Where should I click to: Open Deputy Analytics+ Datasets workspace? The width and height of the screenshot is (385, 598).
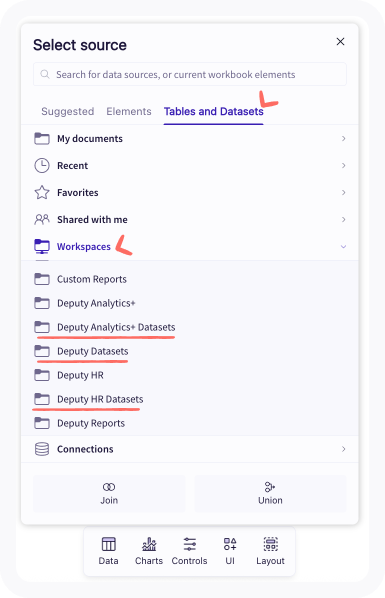116,327
